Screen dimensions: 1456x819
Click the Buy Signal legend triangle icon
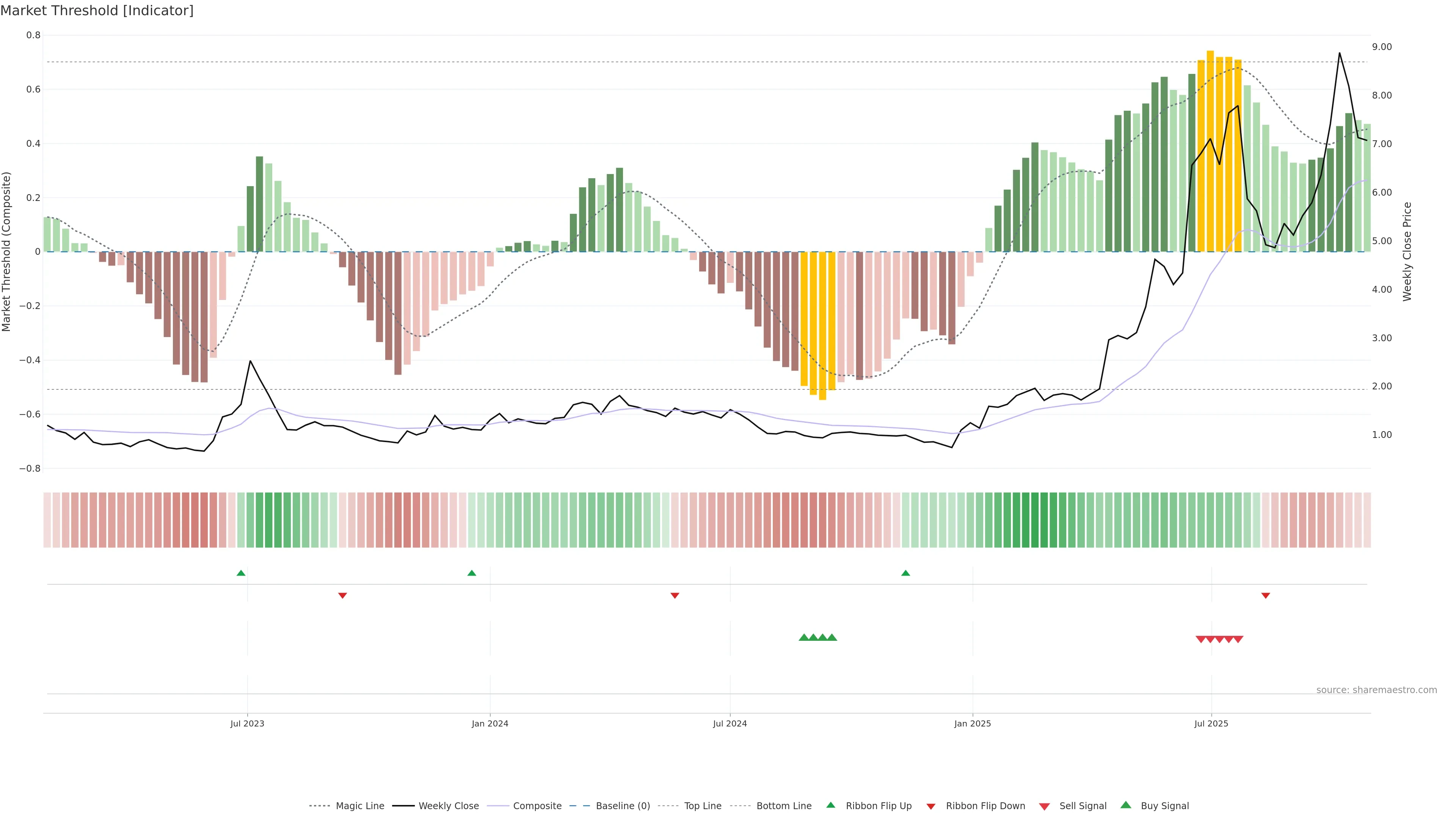(1125, 805)
